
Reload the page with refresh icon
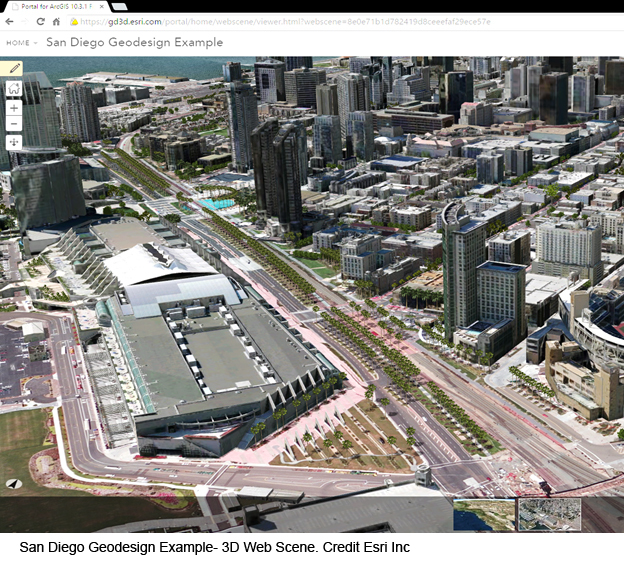point(41,21)
